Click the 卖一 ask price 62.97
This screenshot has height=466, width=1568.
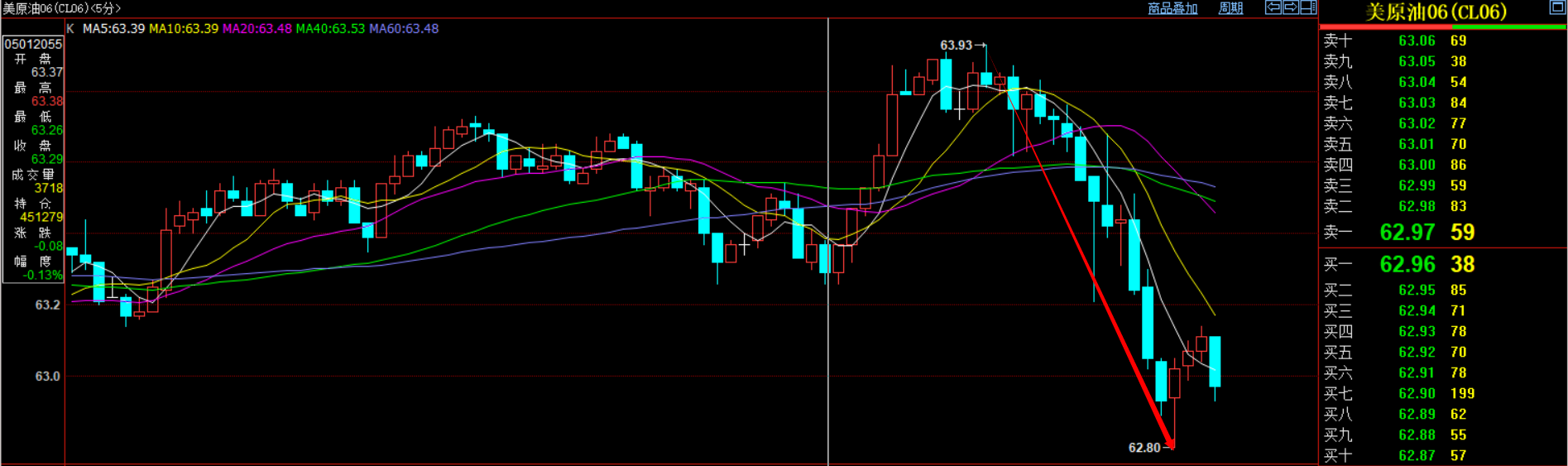tap(1407, 233)
